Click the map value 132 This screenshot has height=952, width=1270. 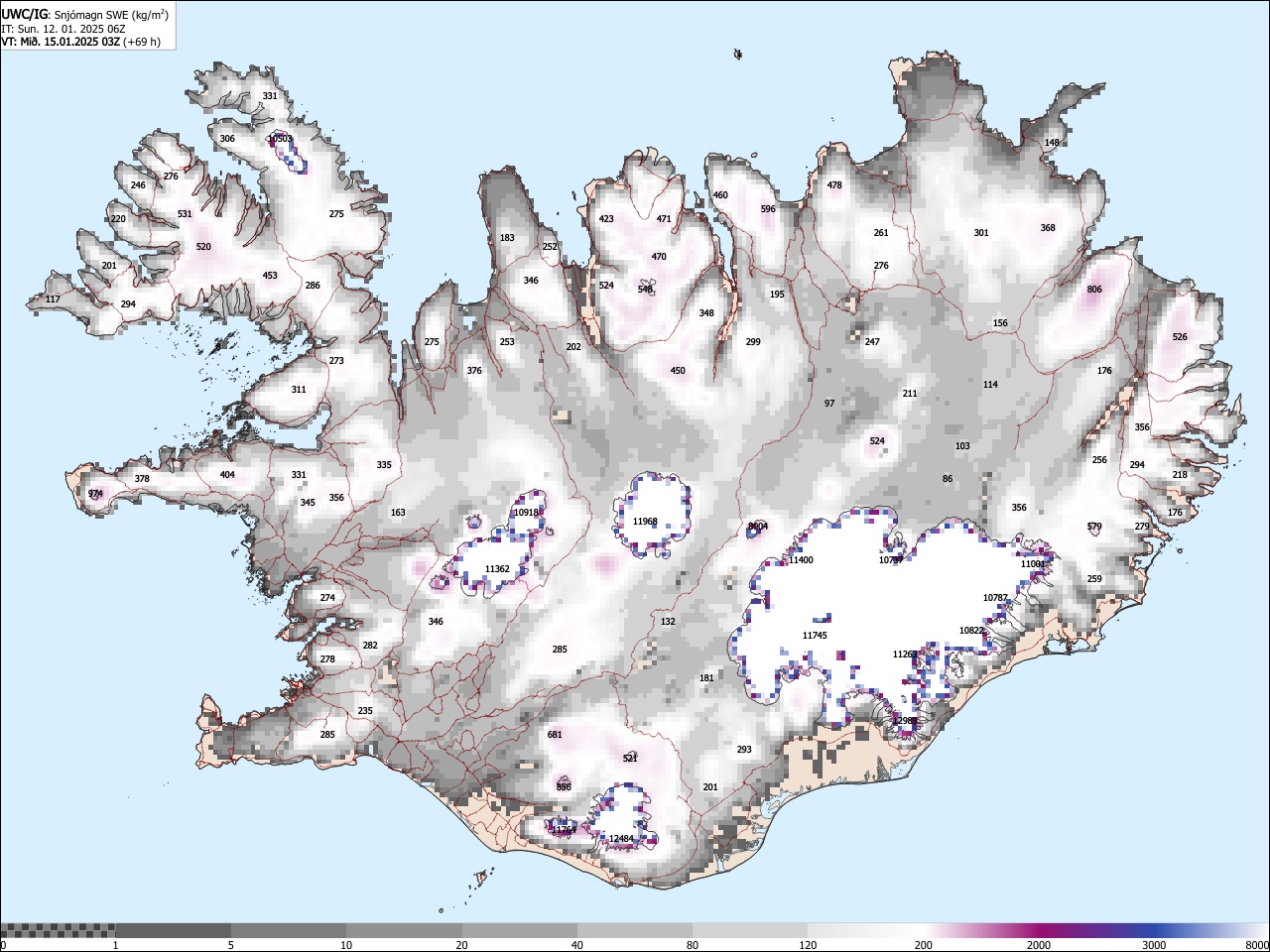click(668, 622)
